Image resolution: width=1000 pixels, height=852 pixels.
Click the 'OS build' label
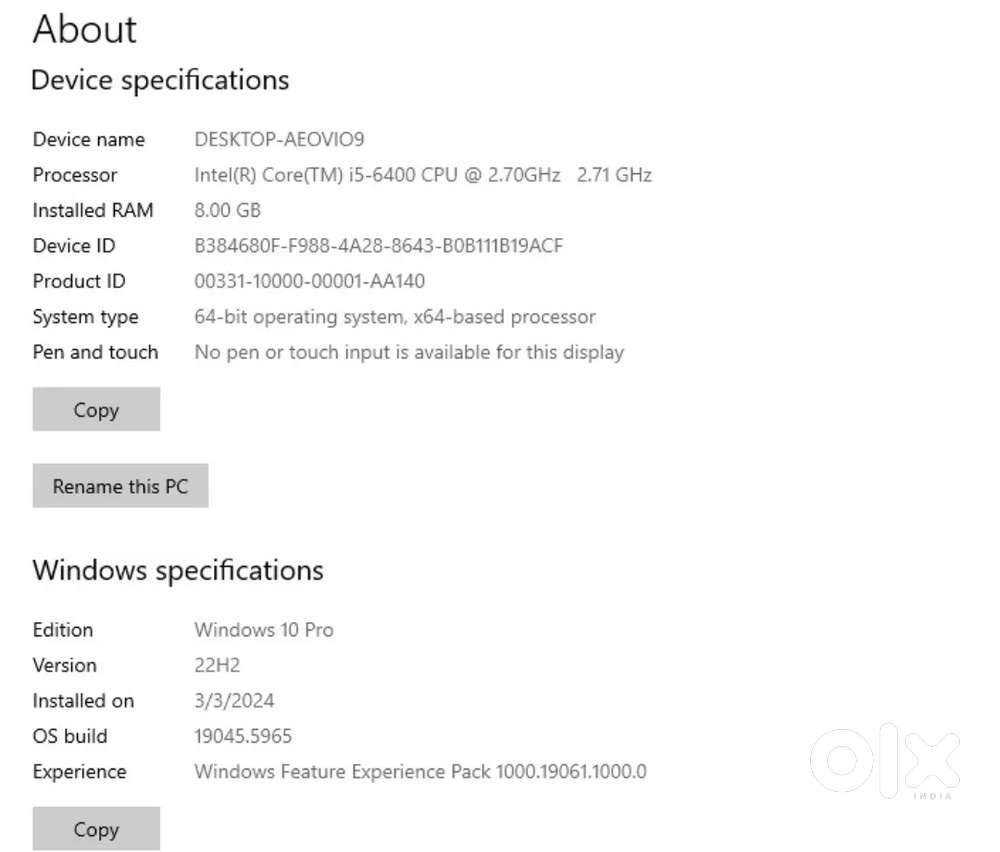pyautogui.click(x=70, y=736)
